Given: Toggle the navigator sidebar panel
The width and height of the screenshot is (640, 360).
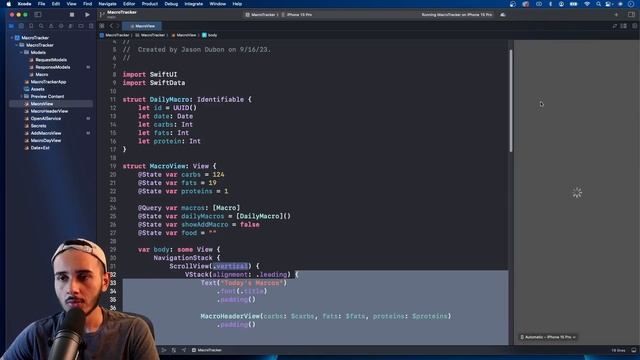Looking at the screenshot, I should tap(38, 15).
